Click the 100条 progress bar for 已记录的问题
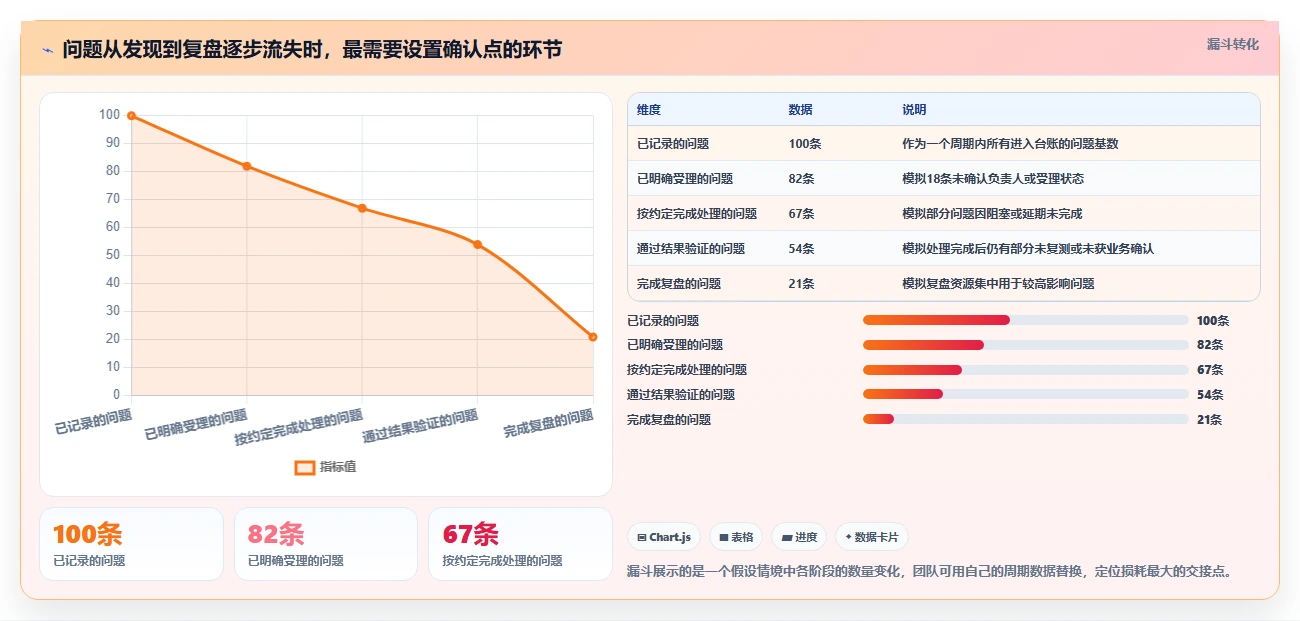 coord(1025,320)
